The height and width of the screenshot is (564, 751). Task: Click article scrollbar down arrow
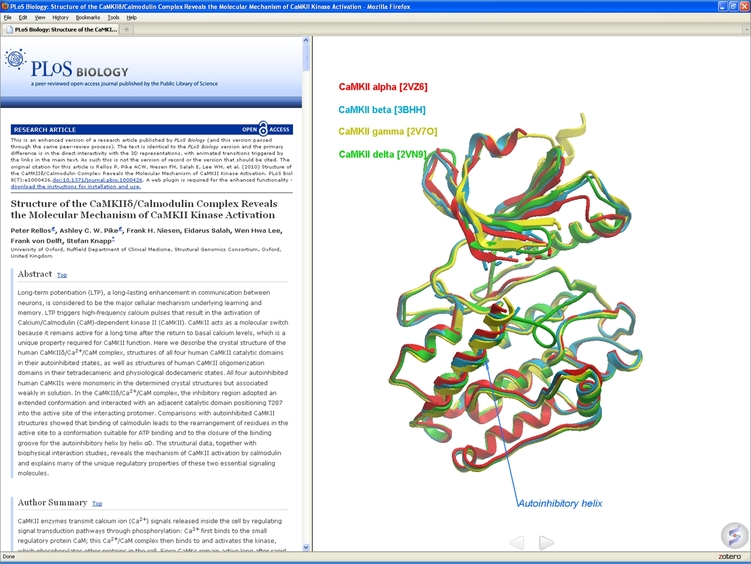point(305,547)
